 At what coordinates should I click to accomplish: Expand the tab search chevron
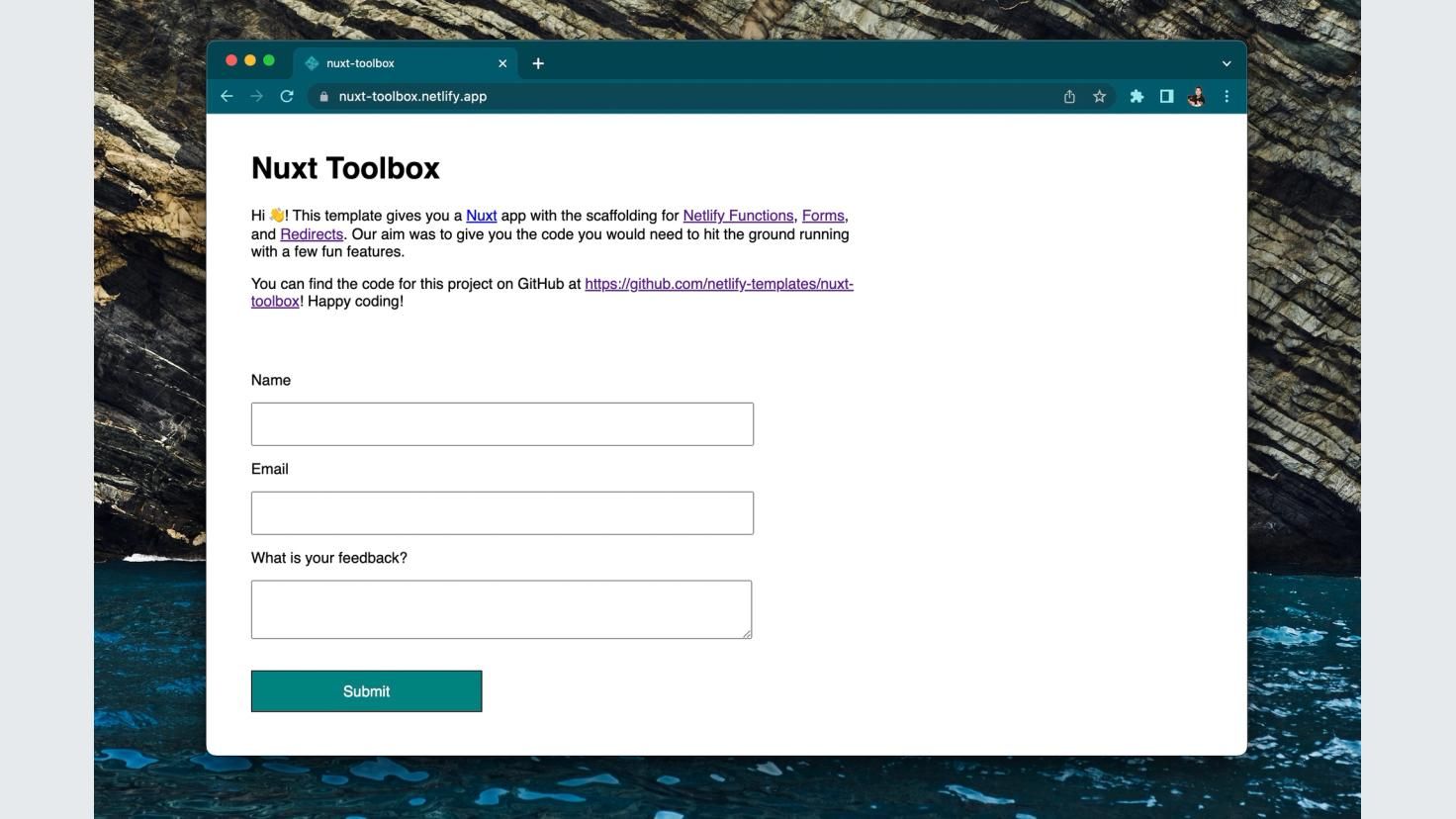coord(1227,63)
